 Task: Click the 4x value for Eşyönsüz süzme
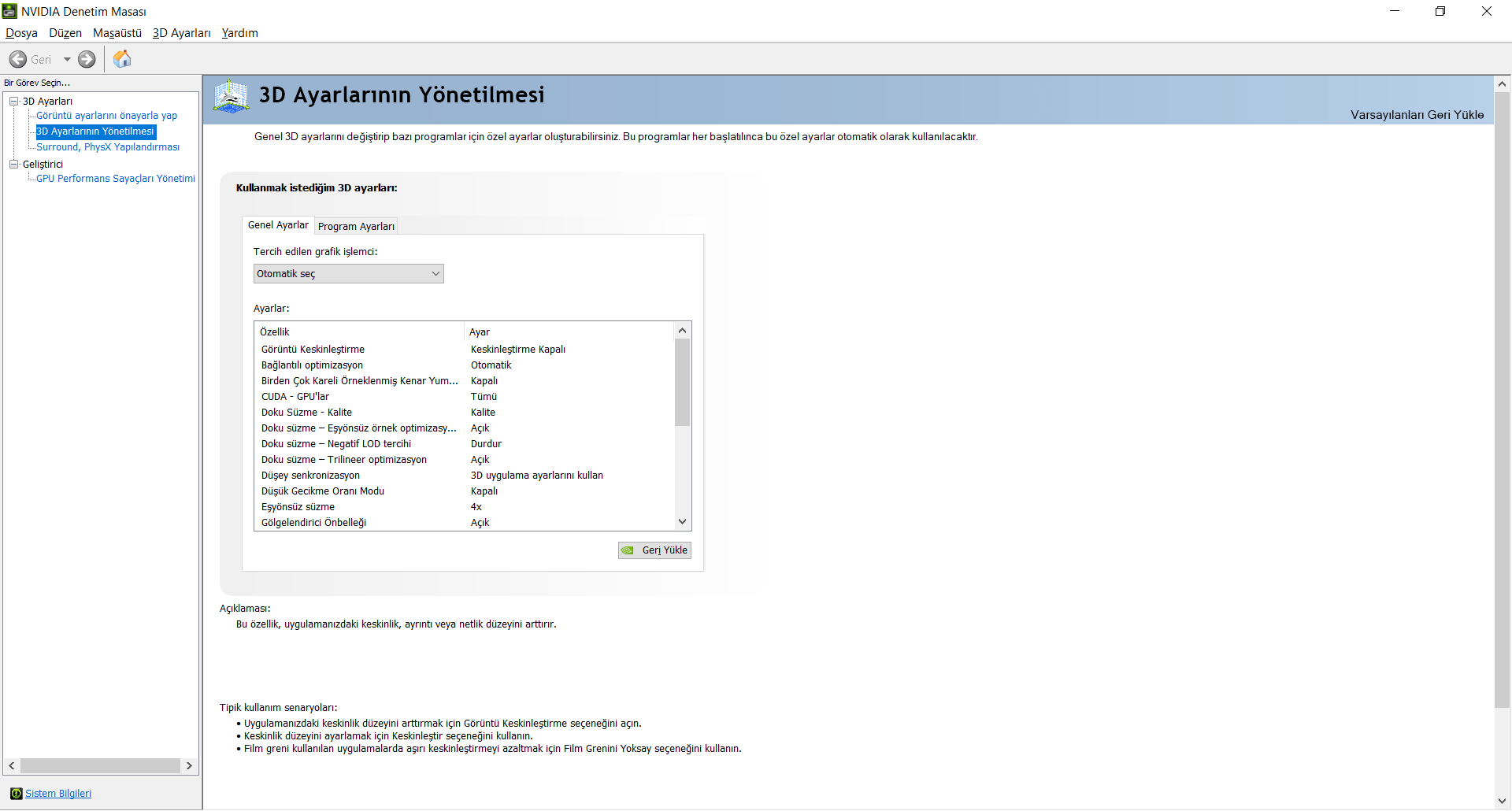476,507
